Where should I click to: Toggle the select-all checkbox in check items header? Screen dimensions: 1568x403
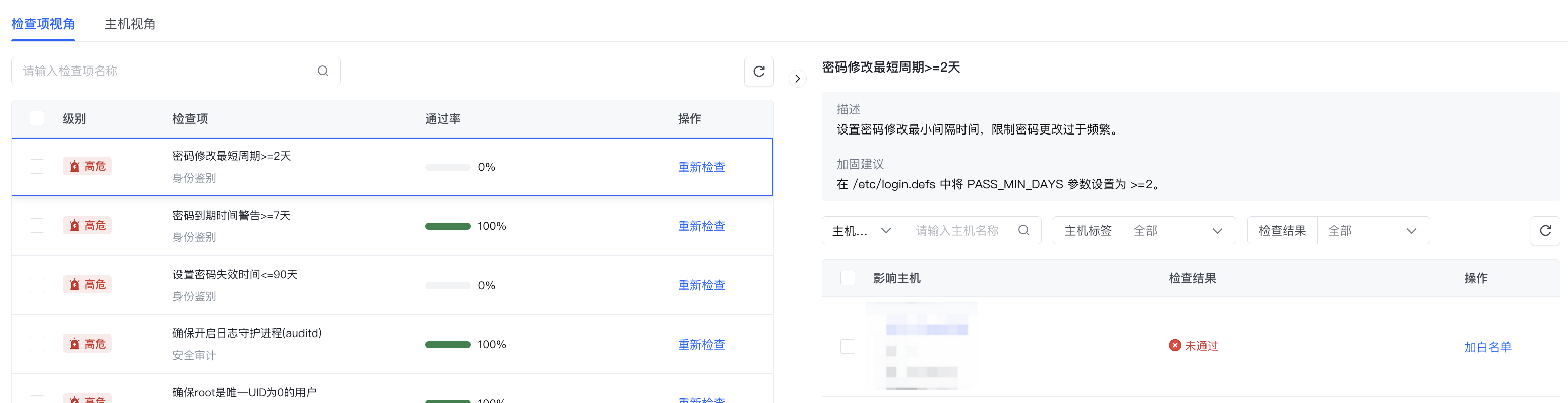[37, 118]
